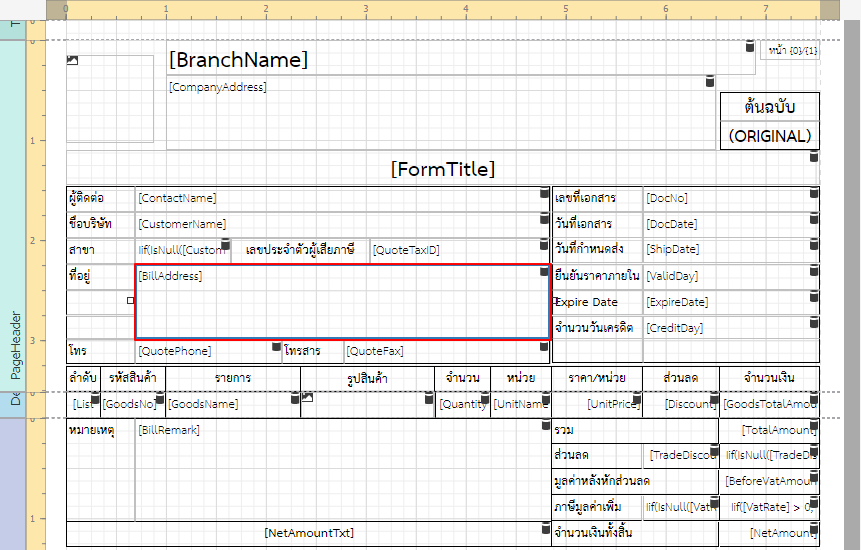Viewport: 861px width, 550px height.
Task: Click the Expire Date label
Action: click(x=597, y=302)
